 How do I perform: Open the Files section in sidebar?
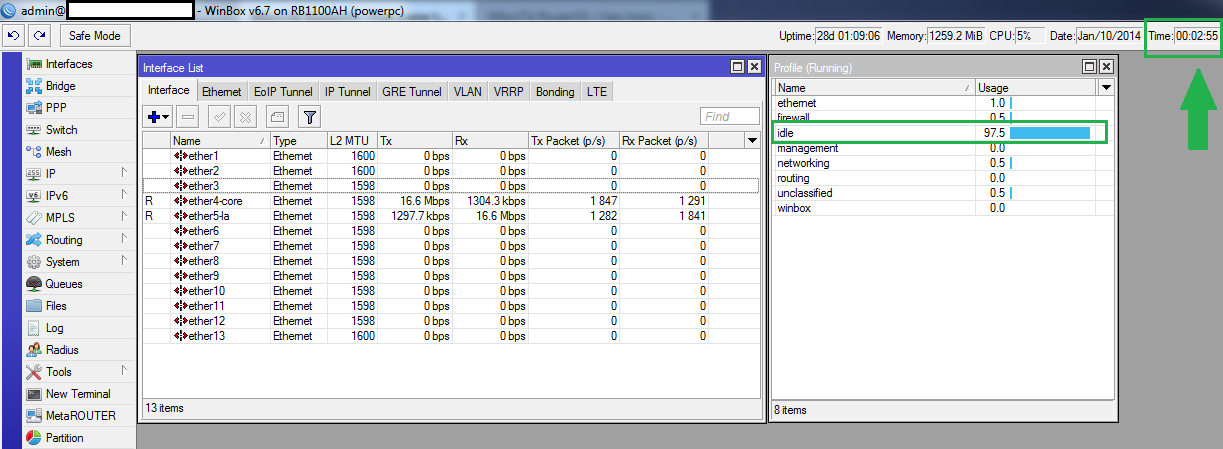click(x=56, y=306)
